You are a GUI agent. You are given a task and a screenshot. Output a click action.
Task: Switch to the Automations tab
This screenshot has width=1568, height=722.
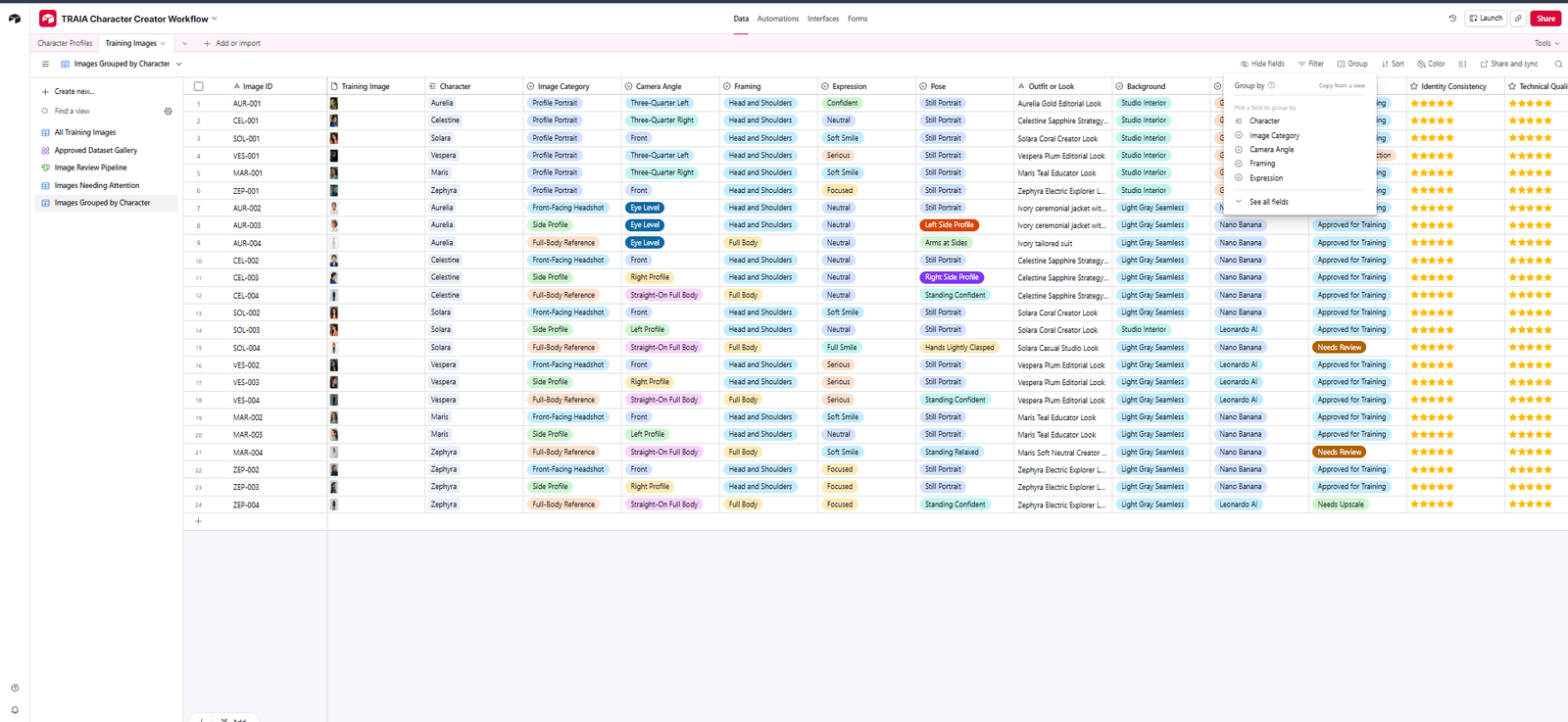point(778,19)
